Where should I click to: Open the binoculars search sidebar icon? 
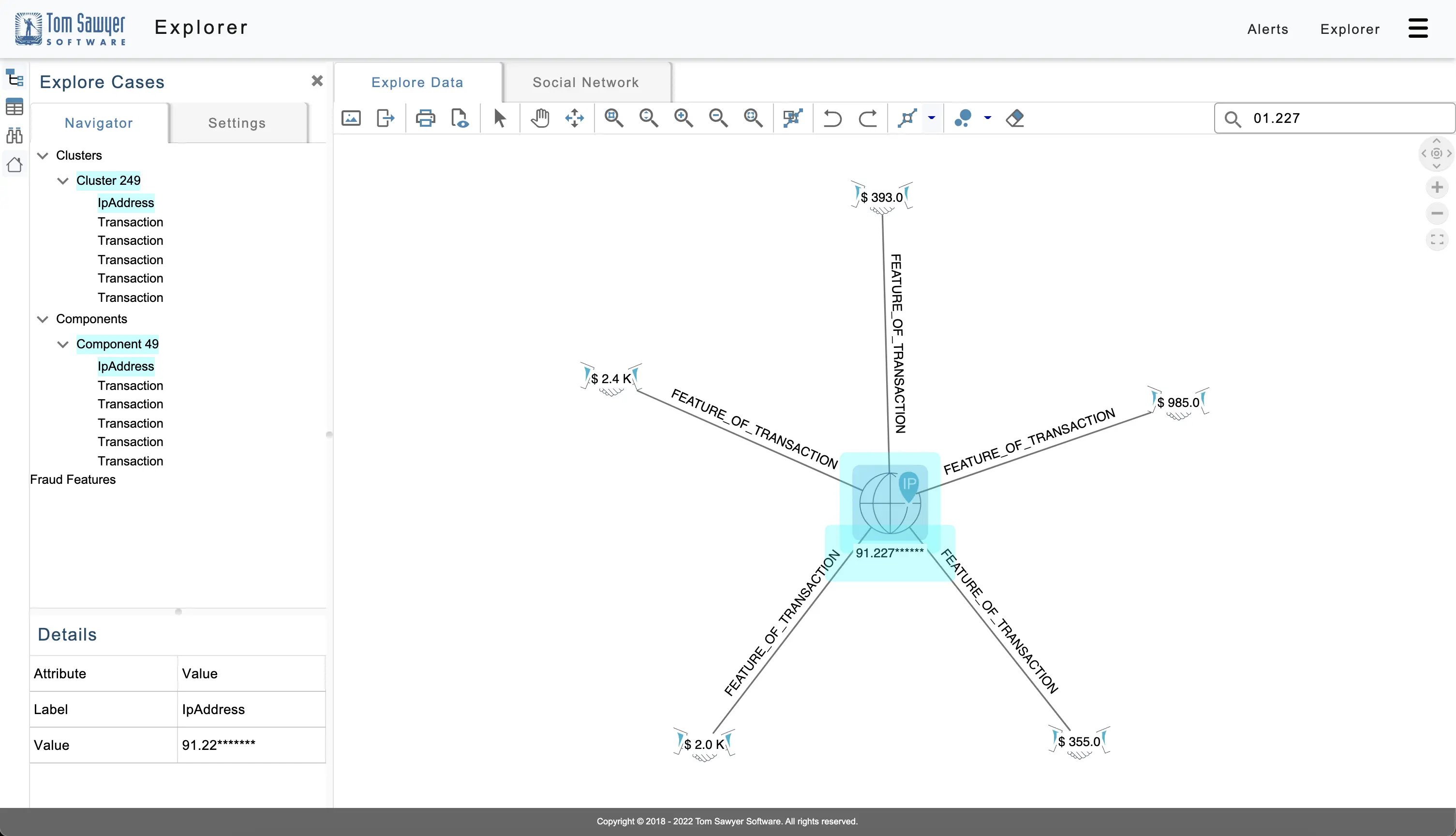click(15, 135)
